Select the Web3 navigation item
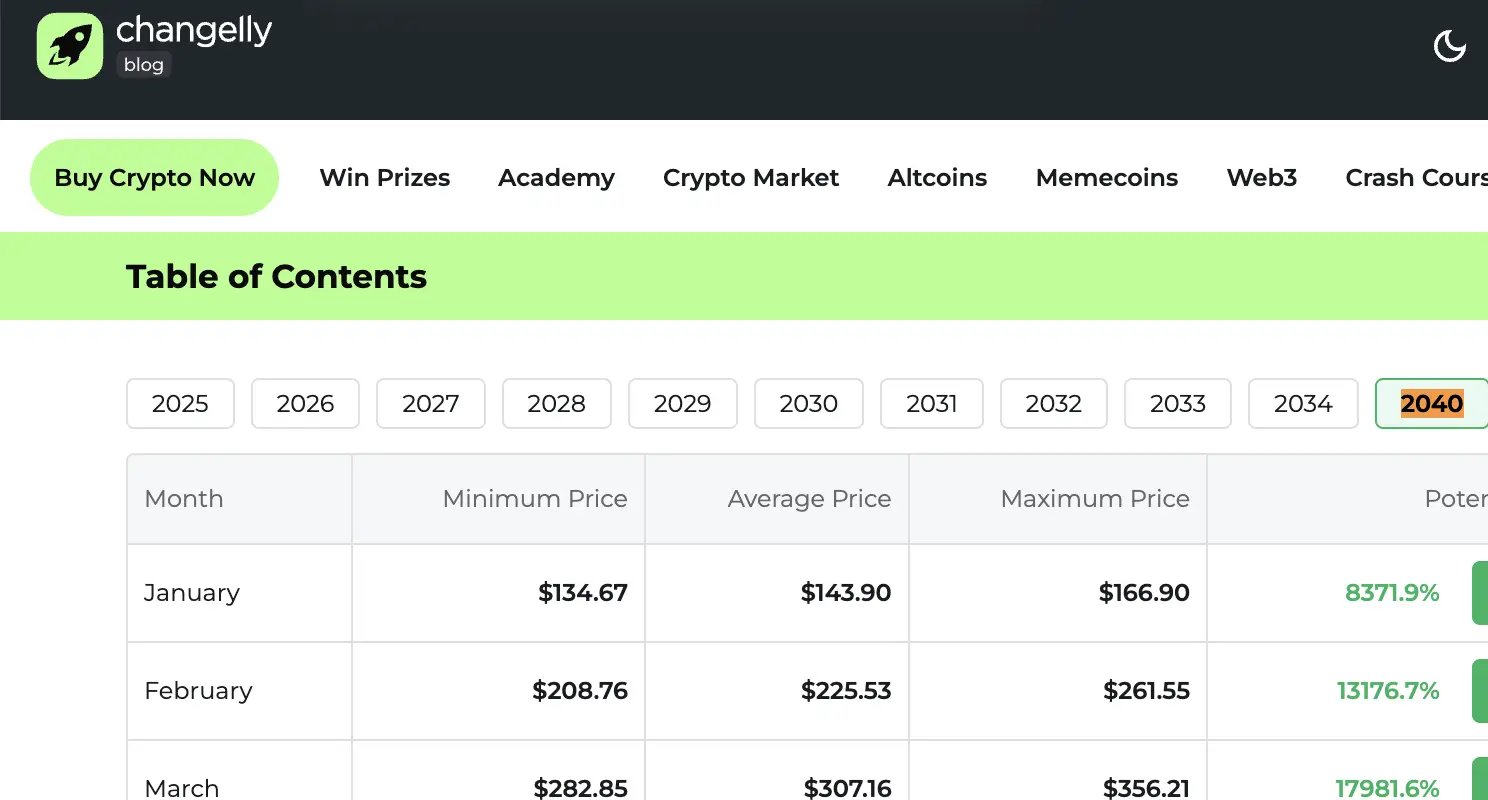 pyautogui.click(x=1262, y=178)
